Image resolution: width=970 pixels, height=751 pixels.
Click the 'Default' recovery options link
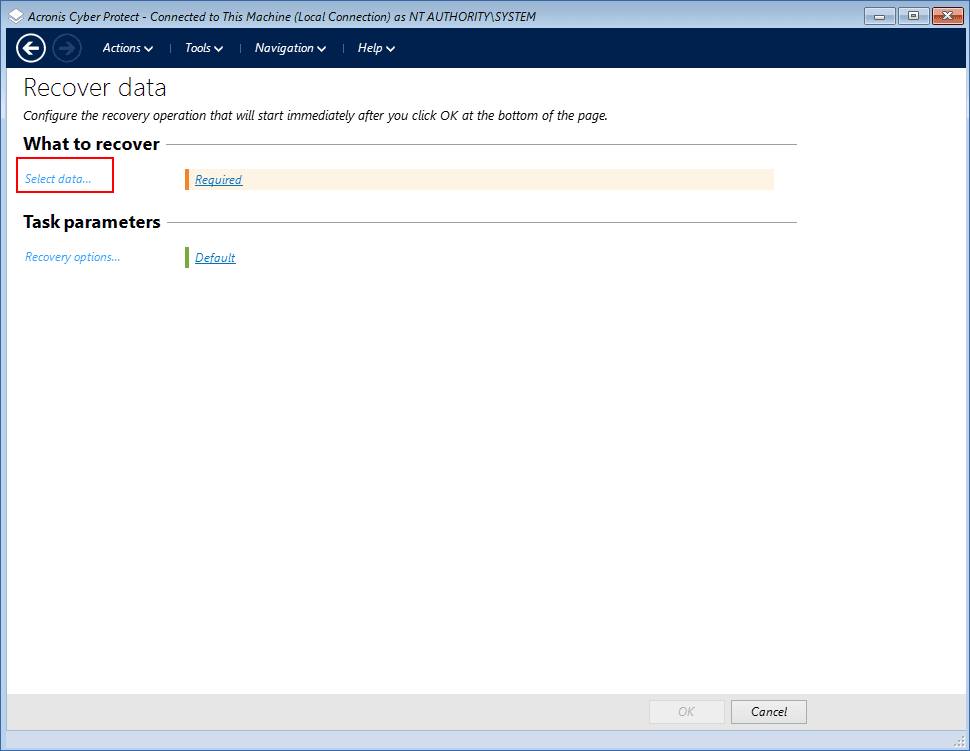click(x=215, y=258)
